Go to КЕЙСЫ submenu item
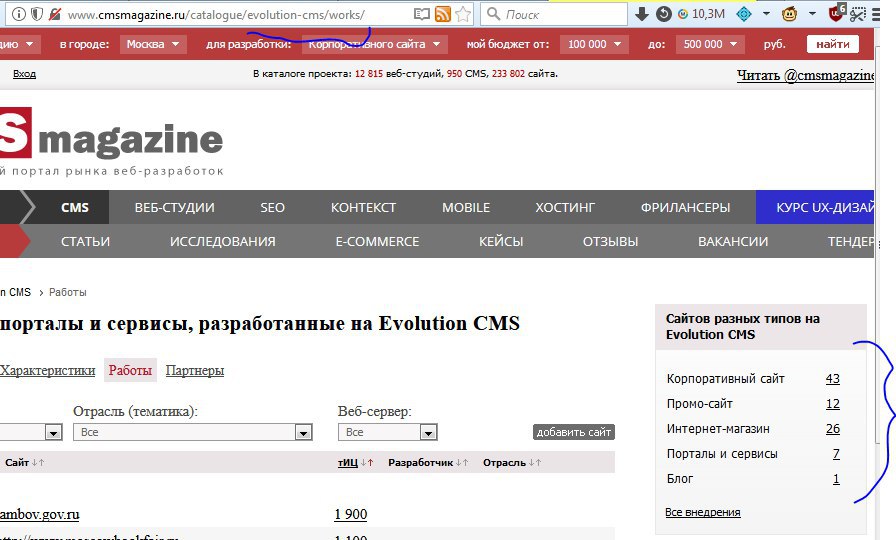The width and height of the screenshot is (896, 540). tap(501, 241)
